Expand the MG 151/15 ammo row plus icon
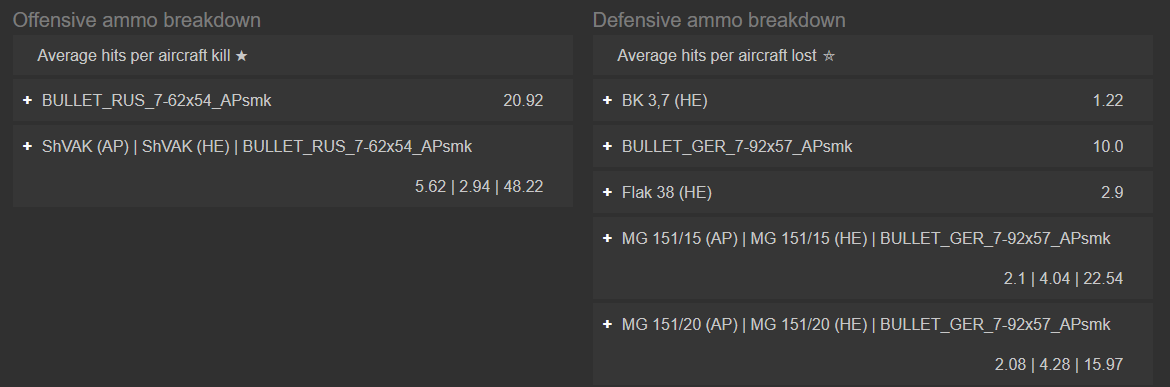Image resolution: width=1170 pixels, height=387 pixels. point(607,239)
